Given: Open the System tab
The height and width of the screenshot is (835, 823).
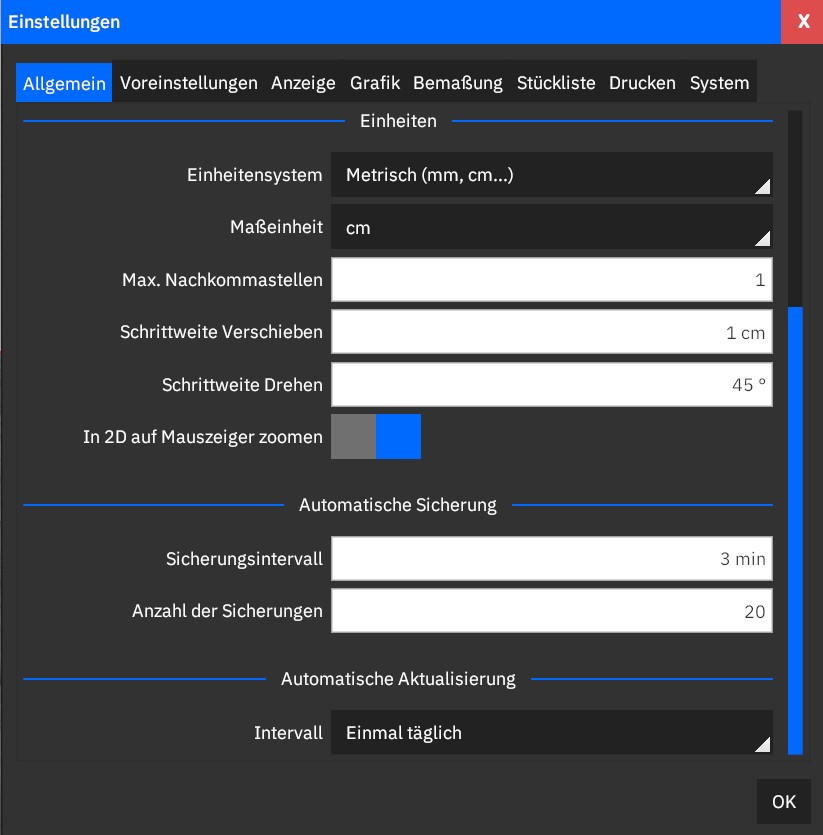Looking at the screenshot, I should click(x=720, y=83).
